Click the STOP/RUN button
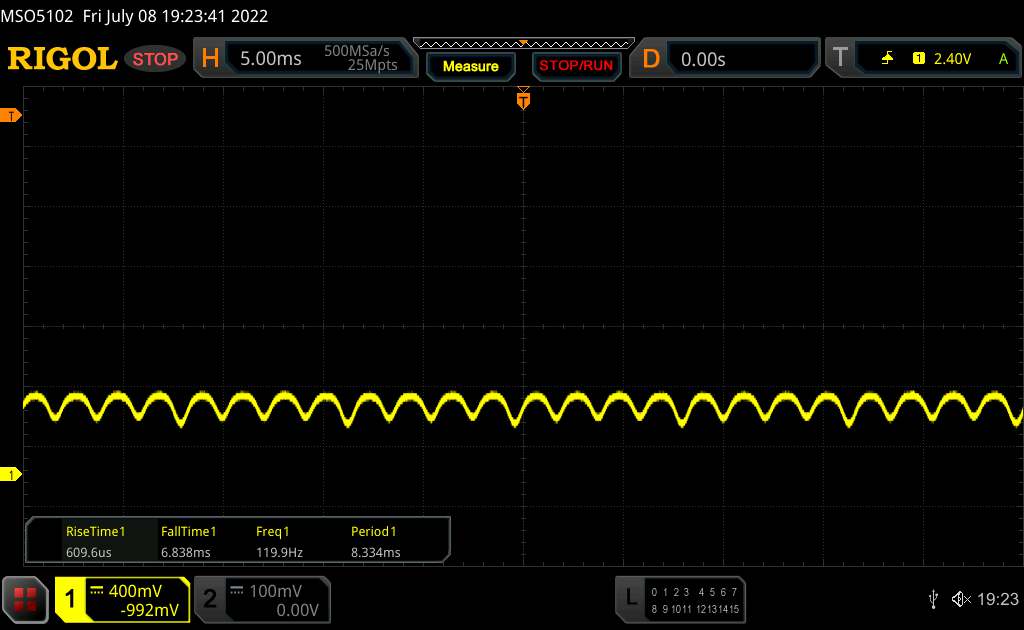The image size is (1024, 630). (x=576, y=66)
